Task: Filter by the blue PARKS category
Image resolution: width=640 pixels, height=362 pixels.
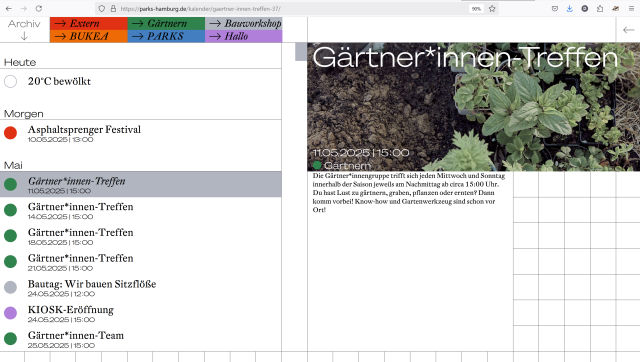Action: click(x=167, y=36)
